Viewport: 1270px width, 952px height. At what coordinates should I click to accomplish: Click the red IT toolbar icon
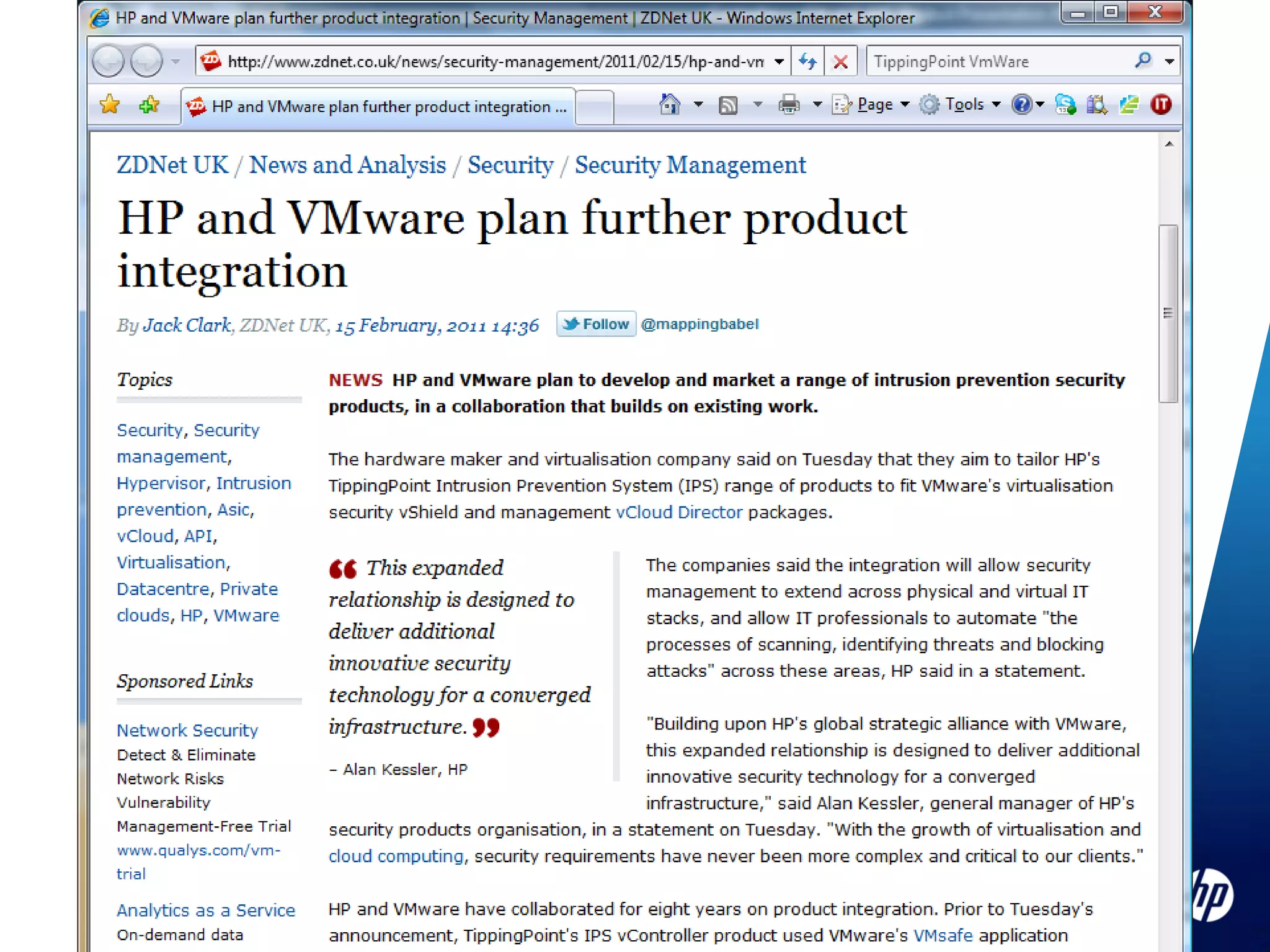coord(1161,105)
